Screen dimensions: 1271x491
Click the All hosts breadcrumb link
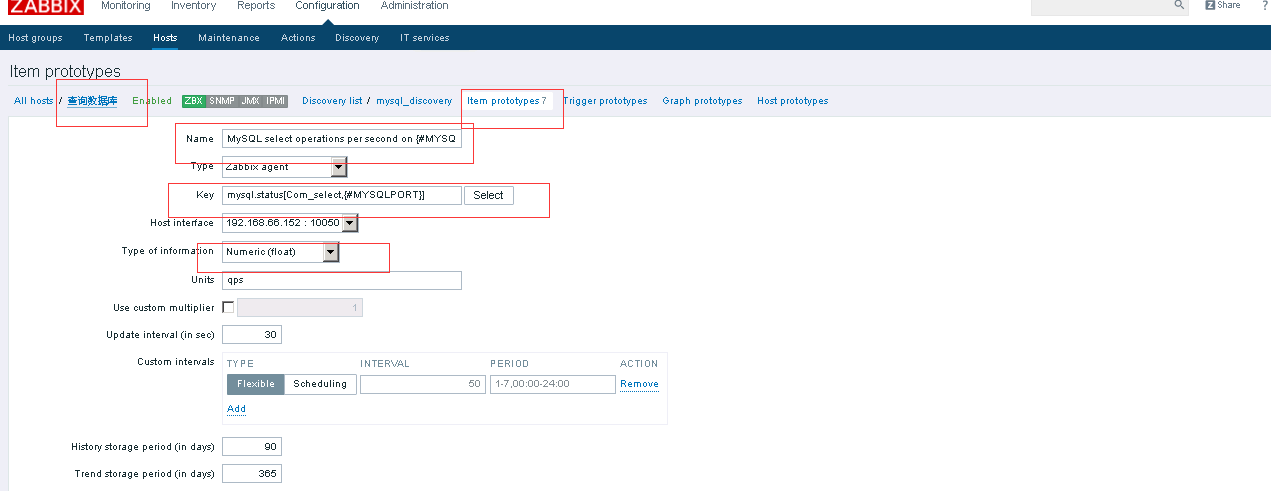(x=34, y=101)
